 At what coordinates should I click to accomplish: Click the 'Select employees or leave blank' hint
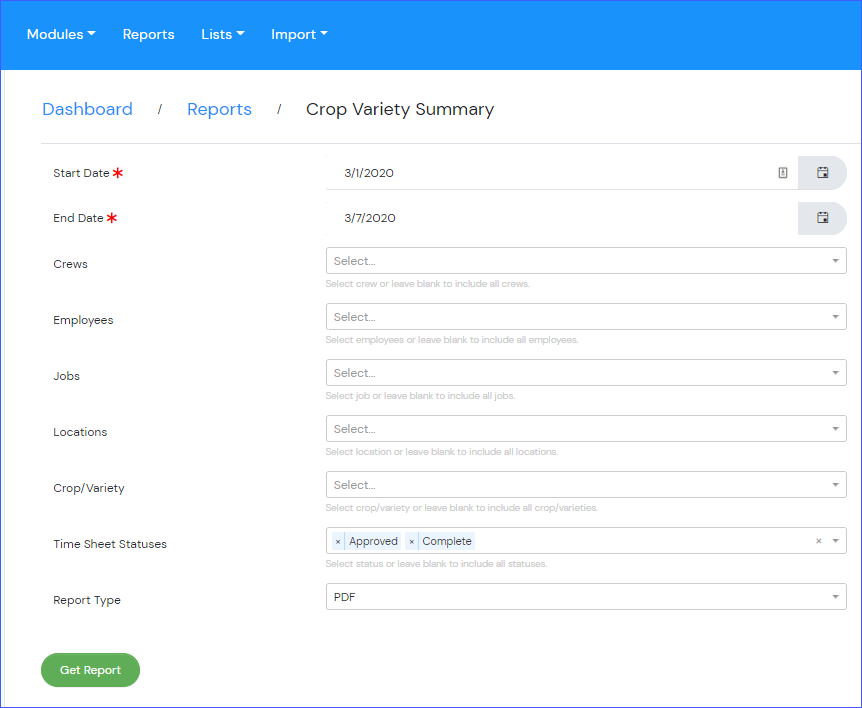(x=452, y=340)
